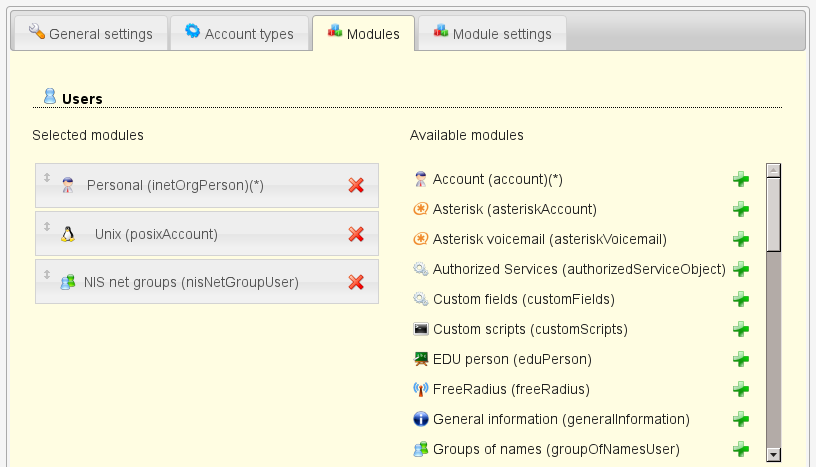Screen dimensions: 816x467
Task: Switch to the Account types tab
Action: coord(239,34)
